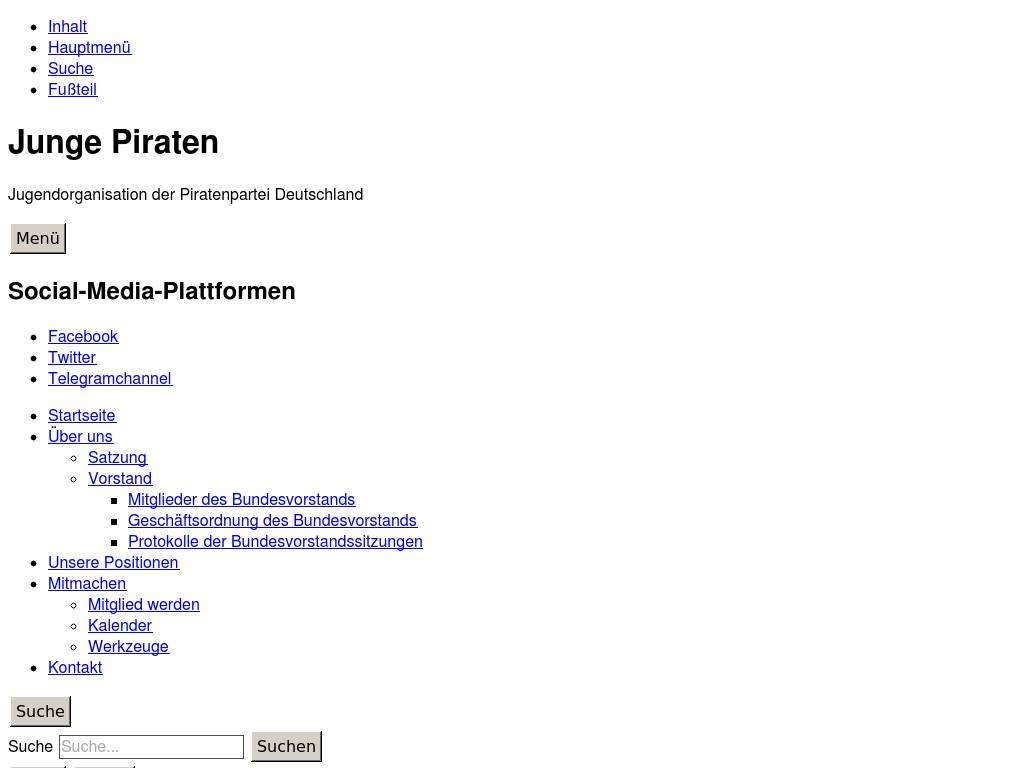Select the Fußteil skip link

(72, 89)
